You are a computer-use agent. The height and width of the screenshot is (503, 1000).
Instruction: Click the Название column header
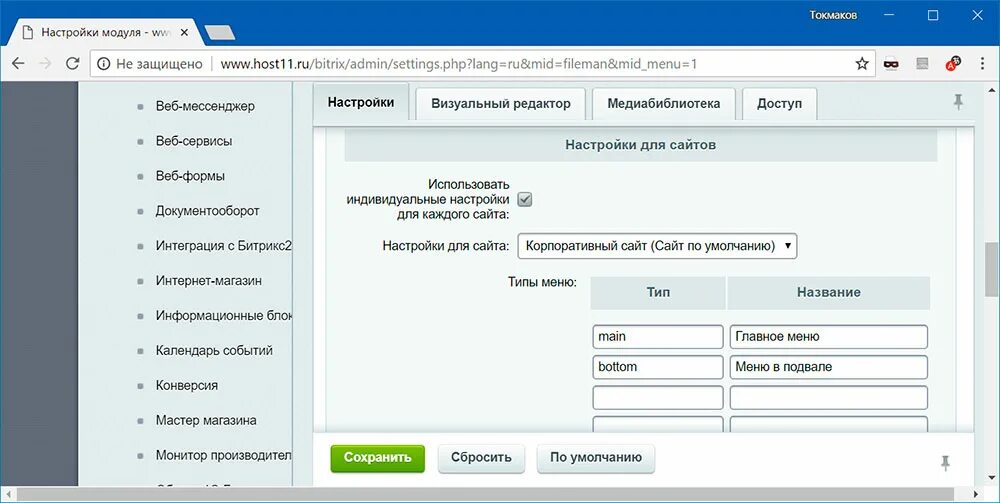(x=828, y=293)
